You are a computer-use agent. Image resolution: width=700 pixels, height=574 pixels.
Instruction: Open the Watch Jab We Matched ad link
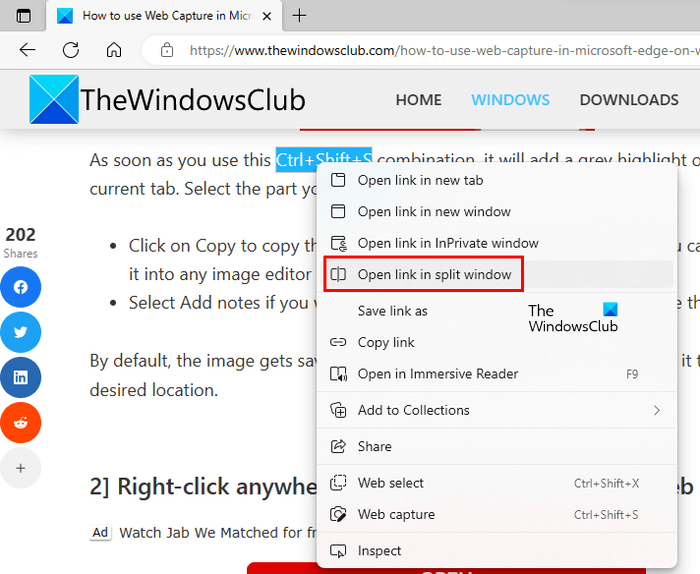[218, 532]
